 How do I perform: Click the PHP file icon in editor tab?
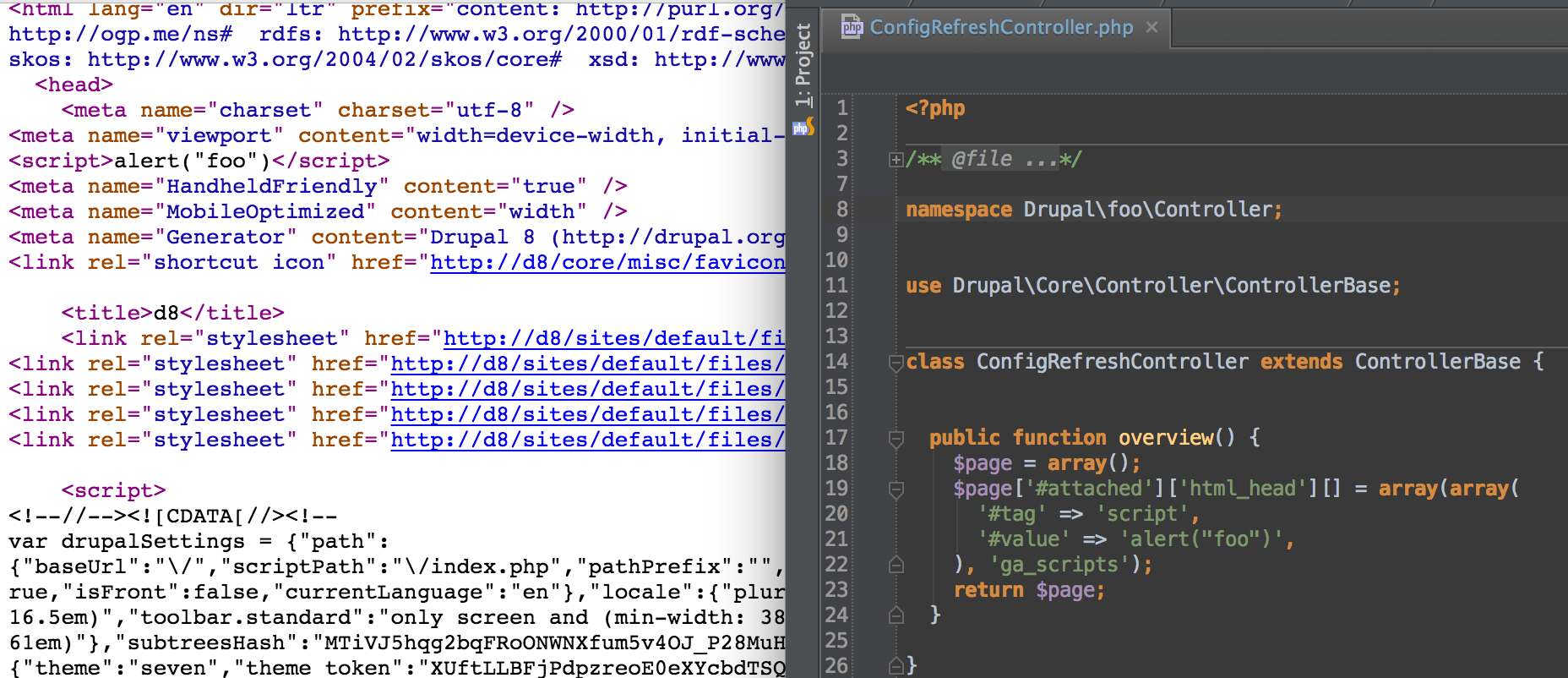(x=852, y=27)
